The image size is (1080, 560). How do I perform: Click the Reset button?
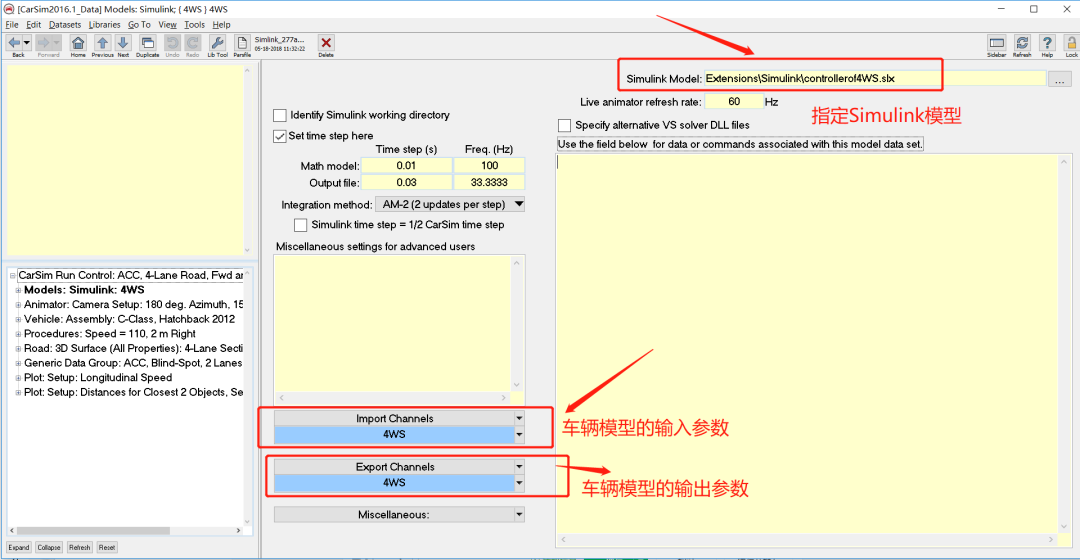tap(107, 548)
